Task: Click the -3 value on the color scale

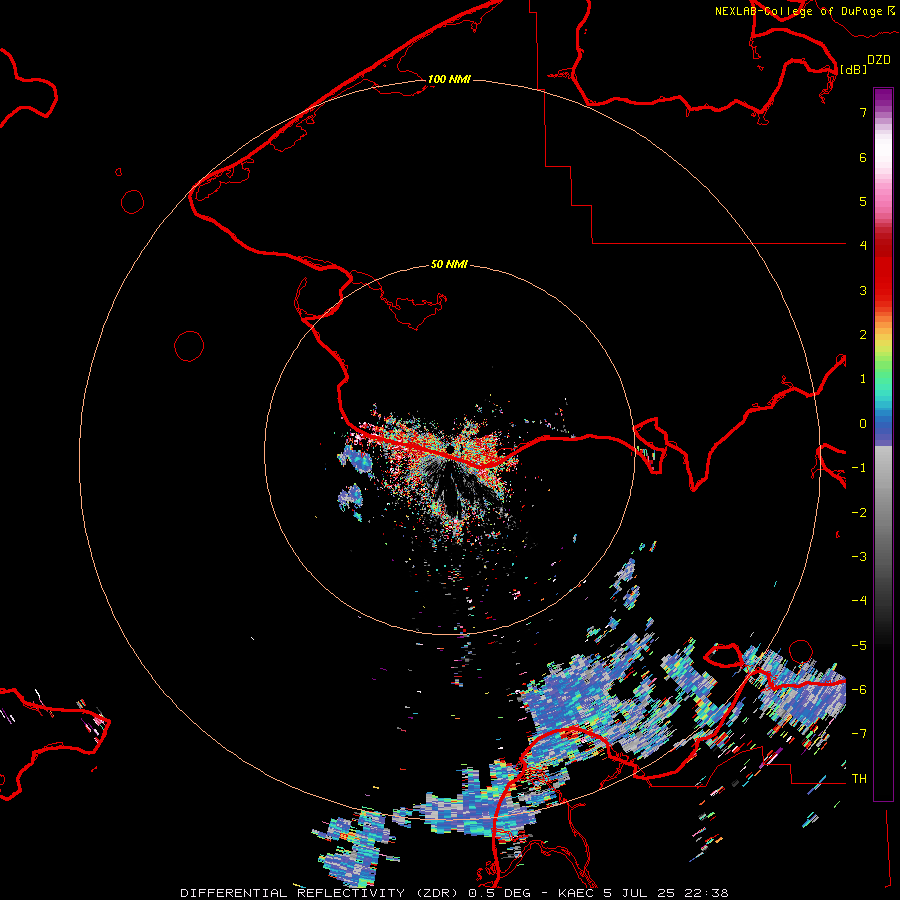Action: (859, 557)
